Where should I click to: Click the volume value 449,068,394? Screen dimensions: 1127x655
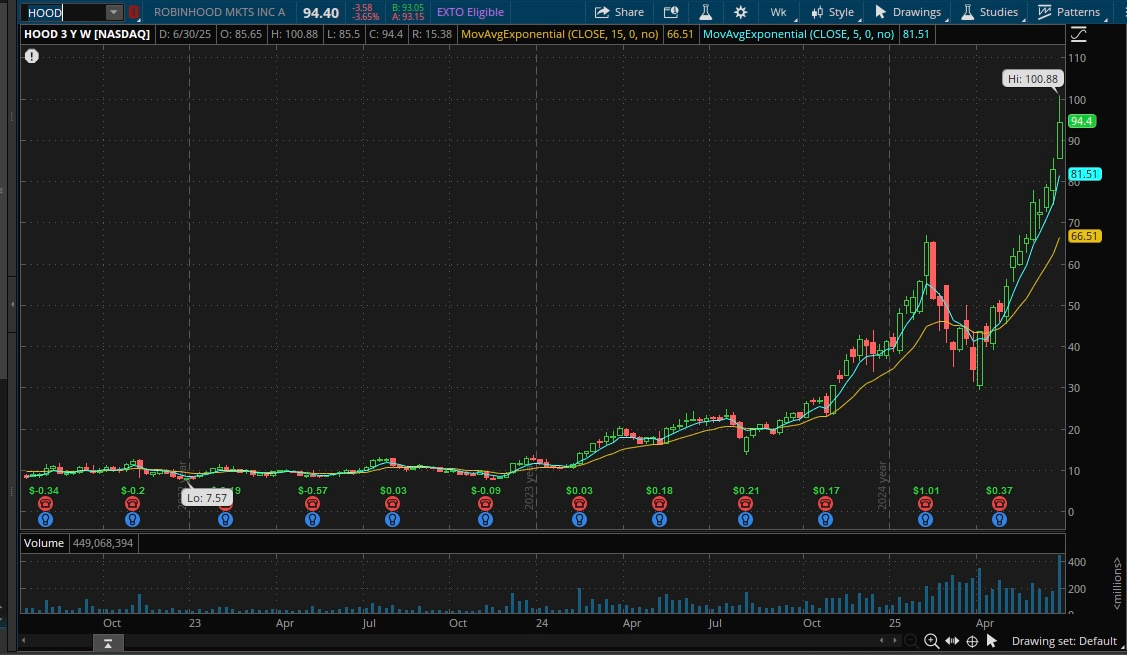pyautogui.click(x=103, y=543)
